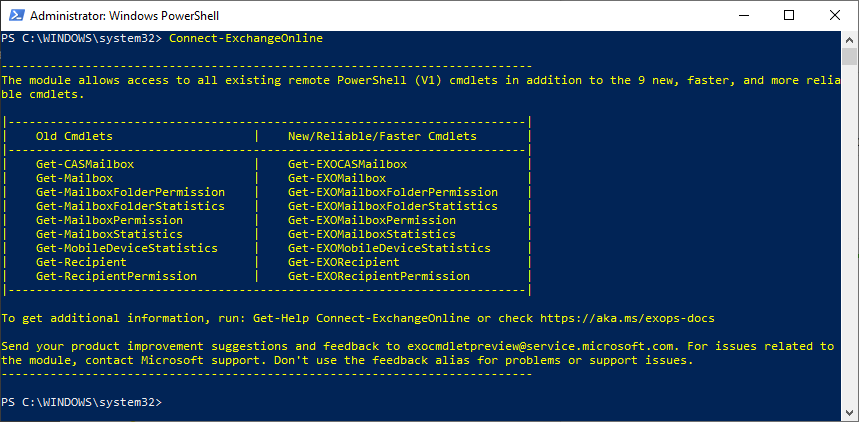This screenshot has height=422, width=859.
Task: Close the Administrator PowerShell window
Action: point(835,15)
